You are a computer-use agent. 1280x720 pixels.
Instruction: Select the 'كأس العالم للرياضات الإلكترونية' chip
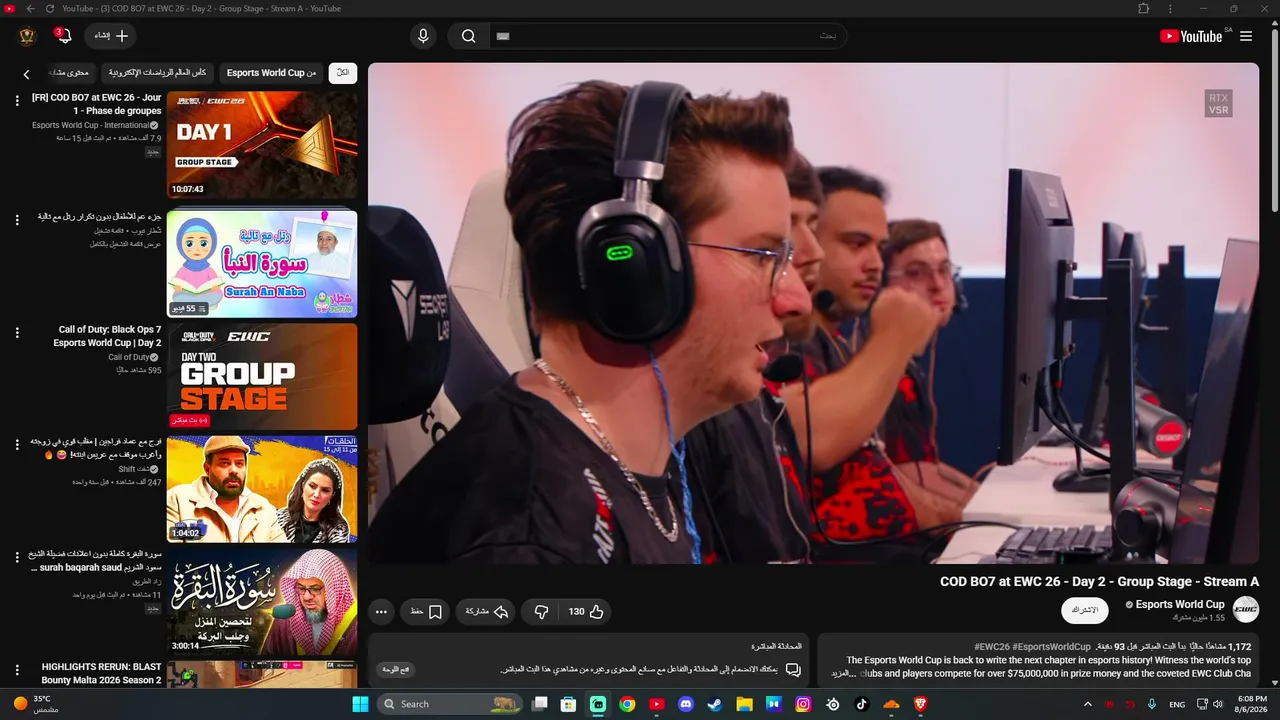(158, 73)
